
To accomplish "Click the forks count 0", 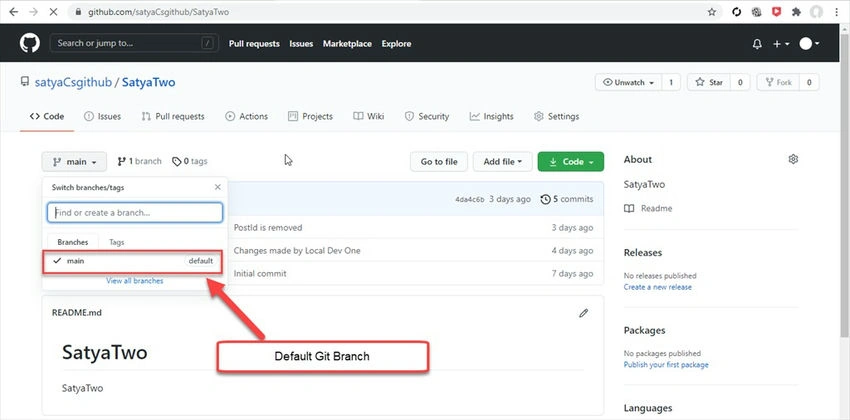I will pos(809,82).
